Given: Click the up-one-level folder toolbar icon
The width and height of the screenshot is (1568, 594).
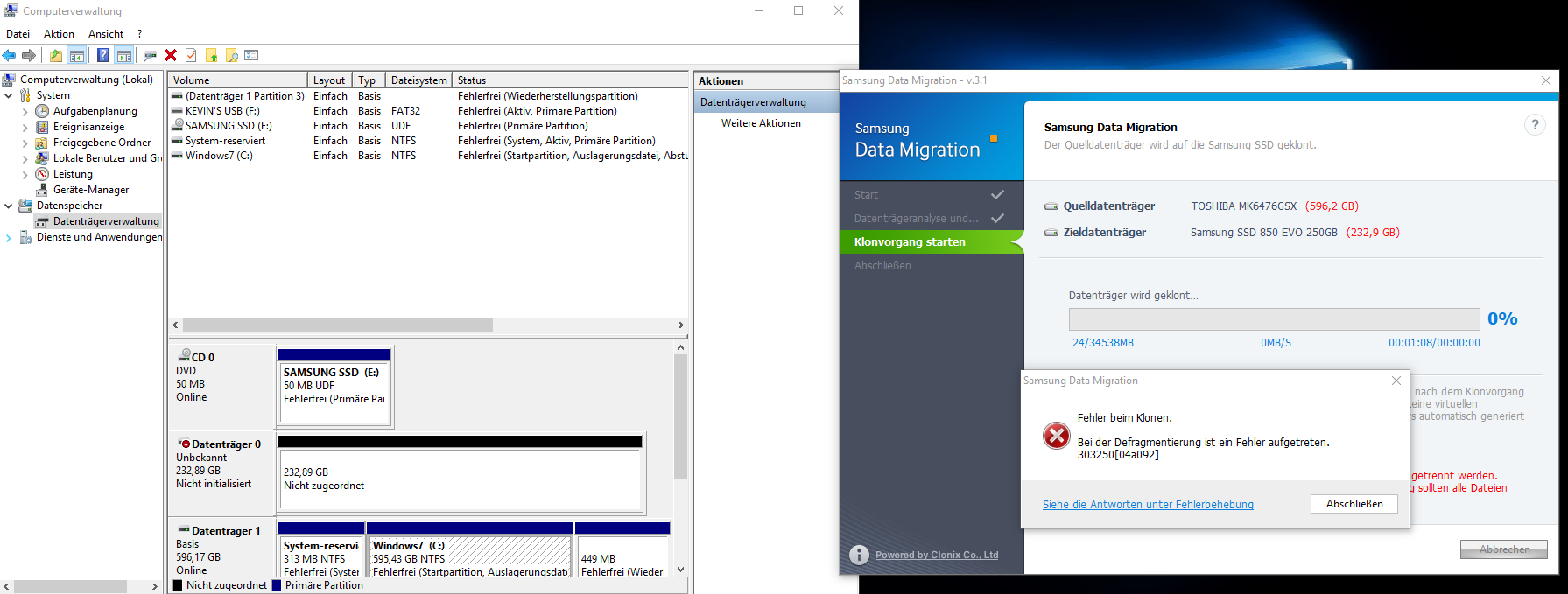Looking at the screenshot, I should click(56, 55).
